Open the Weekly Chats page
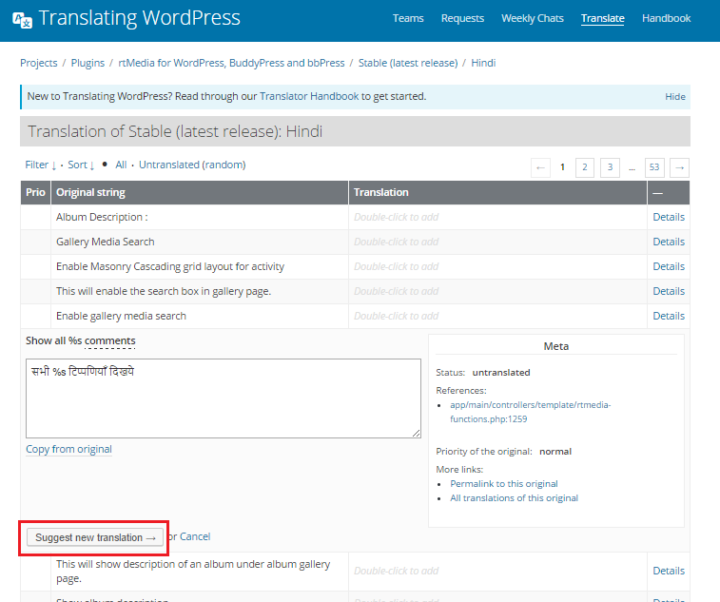Viewport: 720px width, 602px height. (x=532, y=18)
